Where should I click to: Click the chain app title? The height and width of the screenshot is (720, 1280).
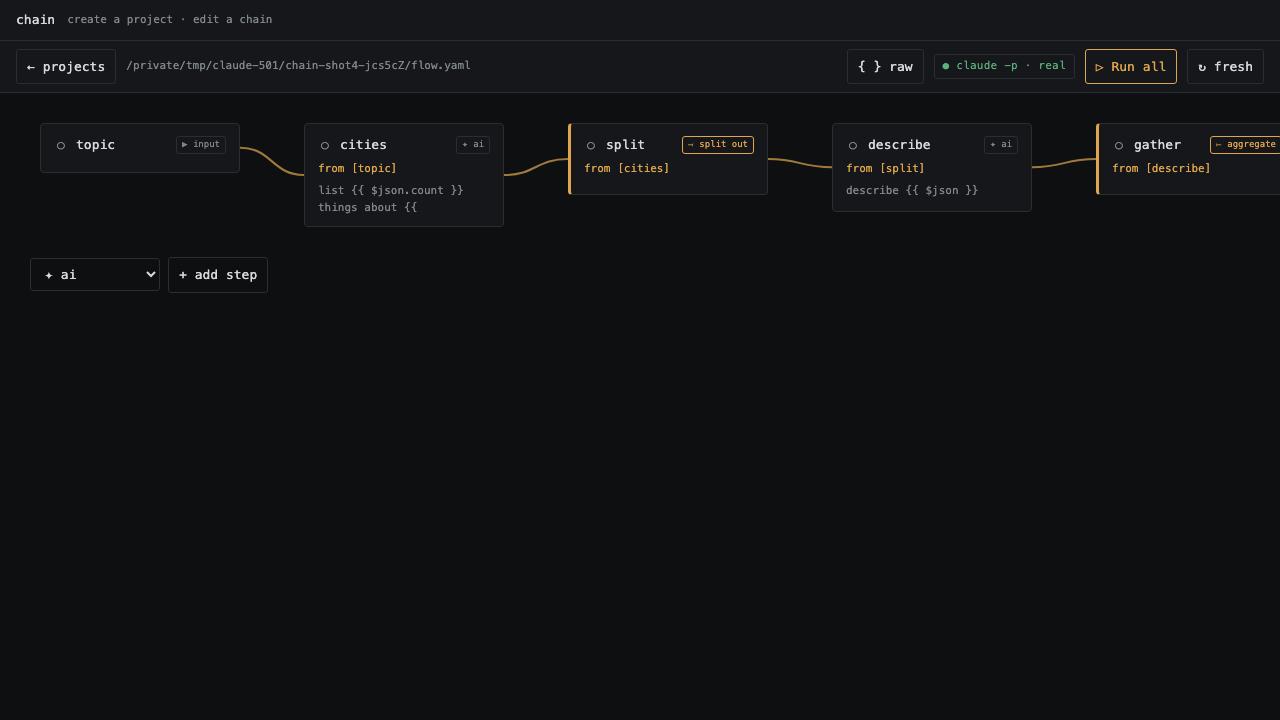coord(35,20)
